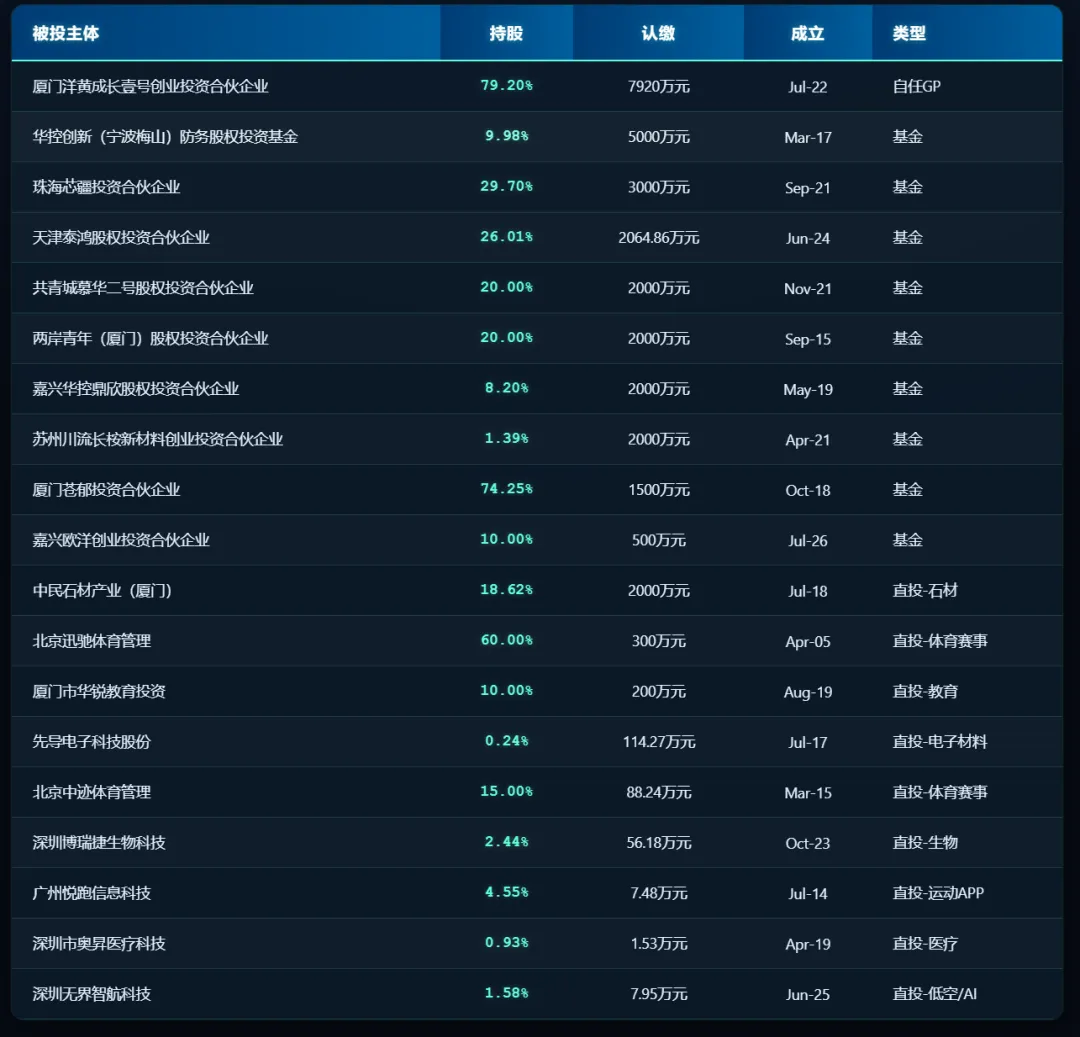This screenshot has height=1037, width=1080.
Task: Select 广州悦跑信息科技 entry
Action: pos(92,893)
